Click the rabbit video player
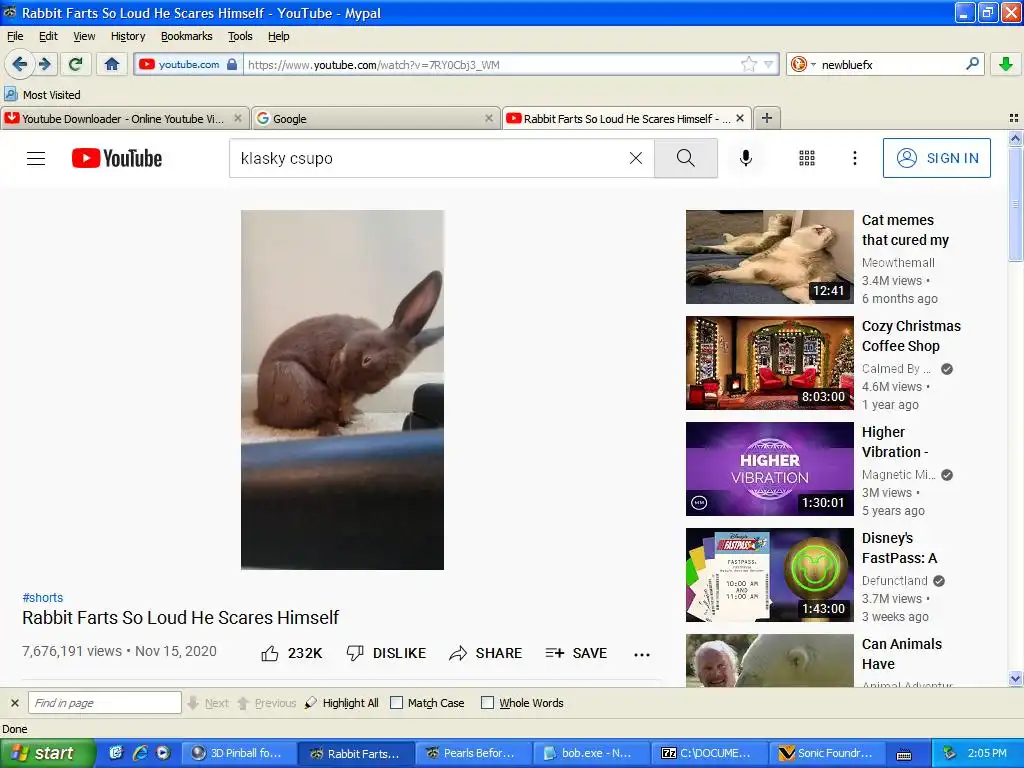Image resolution: width=1024 pixels, height=768 pixels. (342, 390)
